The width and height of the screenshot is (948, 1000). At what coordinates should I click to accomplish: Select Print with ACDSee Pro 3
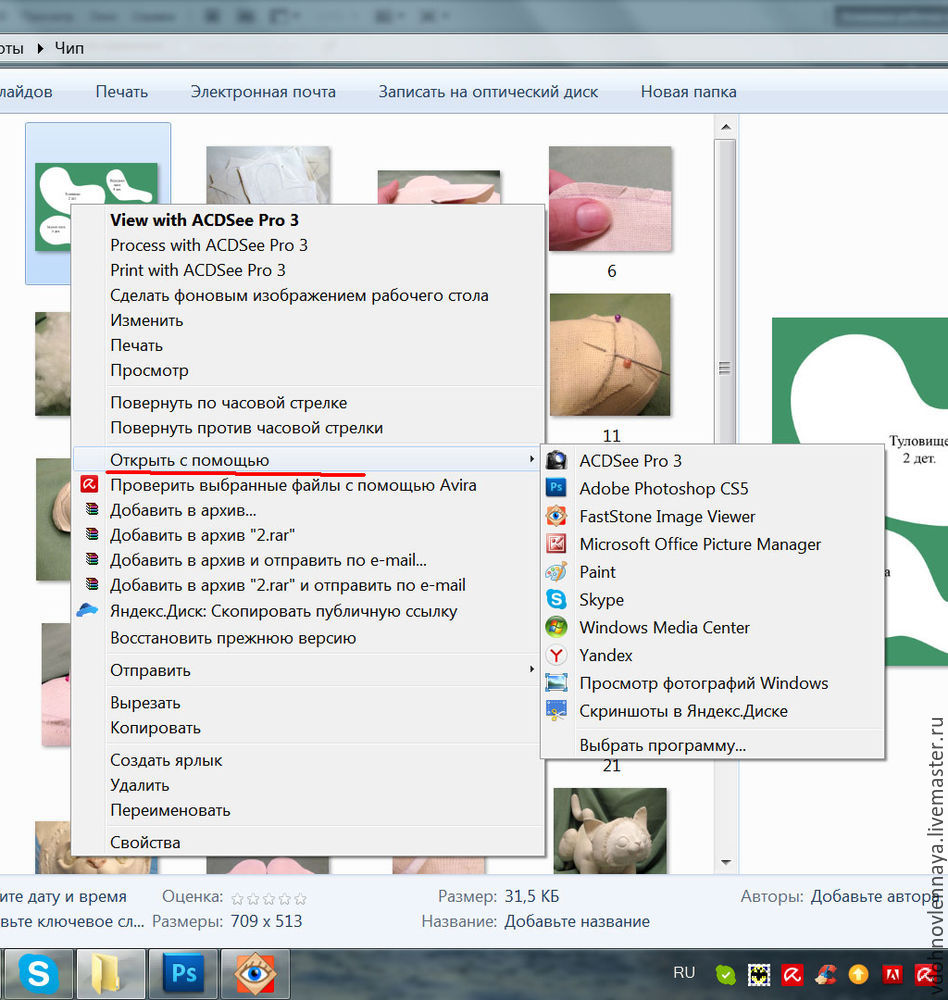(307, 270)
